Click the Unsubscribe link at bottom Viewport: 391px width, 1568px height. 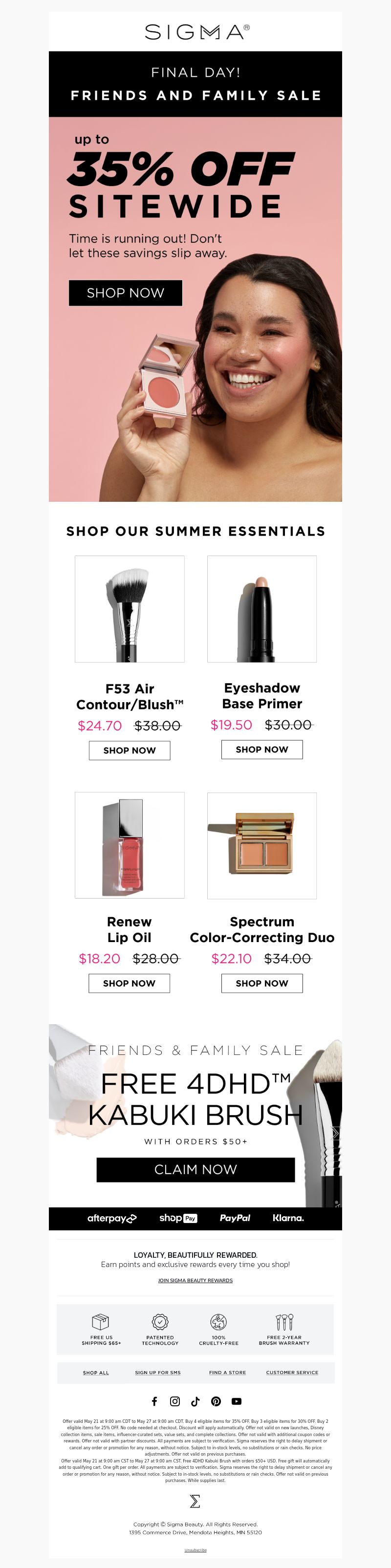195,1550
